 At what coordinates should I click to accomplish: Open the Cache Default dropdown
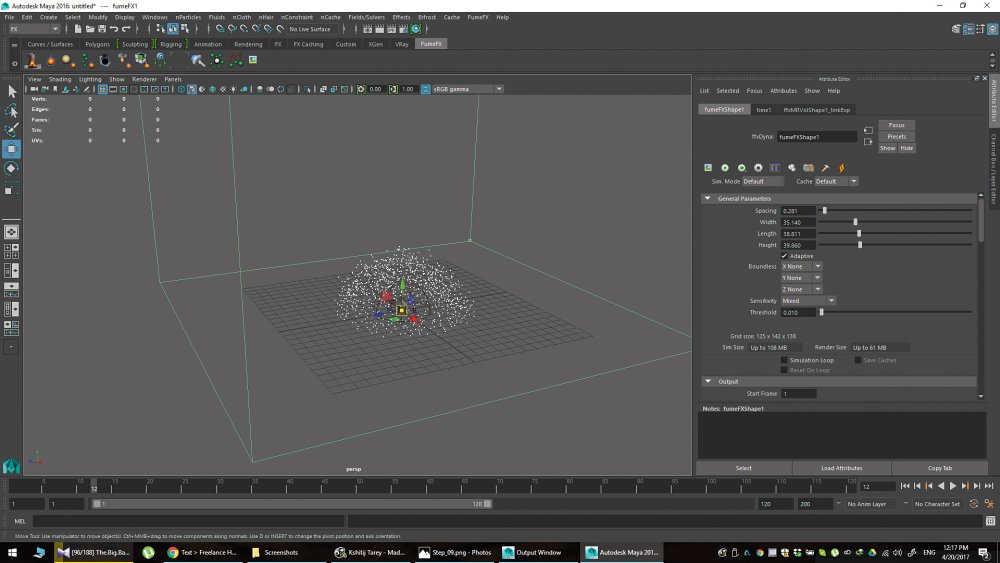coord(836,181)
